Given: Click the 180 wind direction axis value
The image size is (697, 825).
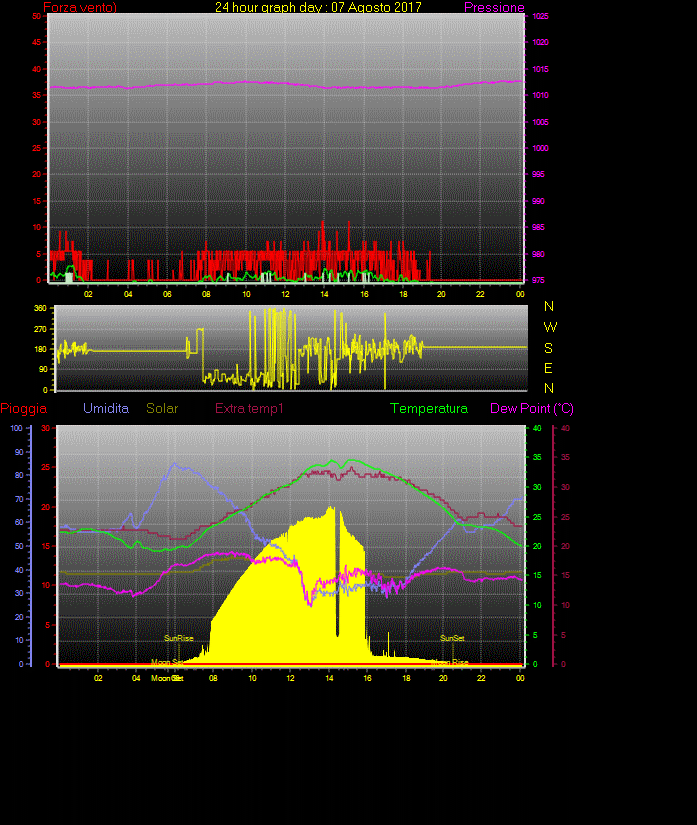Looking at the screenshot, I should coord(41,349).
